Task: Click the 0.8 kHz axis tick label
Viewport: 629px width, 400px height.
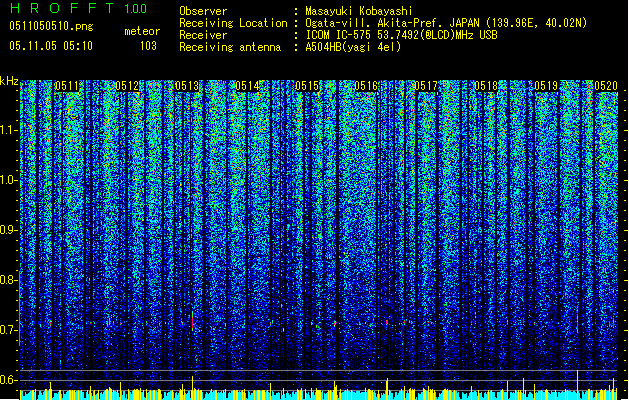Action: pyautogui.click(x=9, y=280)
